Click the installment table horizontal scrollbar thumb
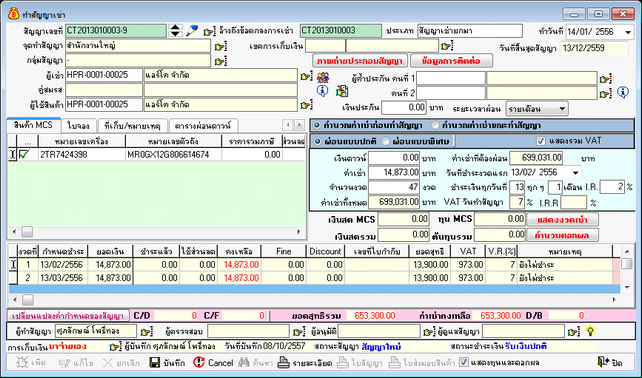642x378 pixels. 27,300
